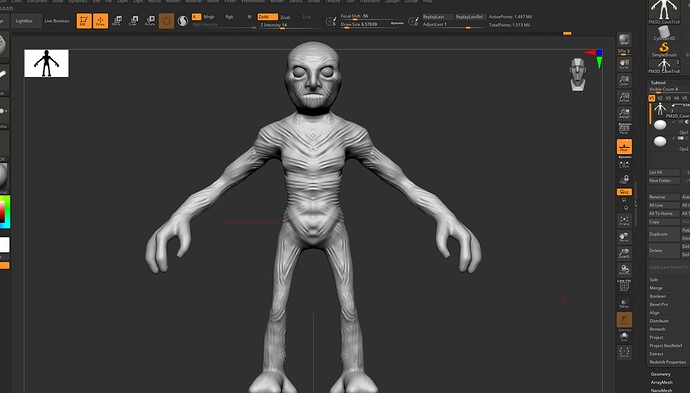Click the color gradient picker

click(x=5, y=212)
